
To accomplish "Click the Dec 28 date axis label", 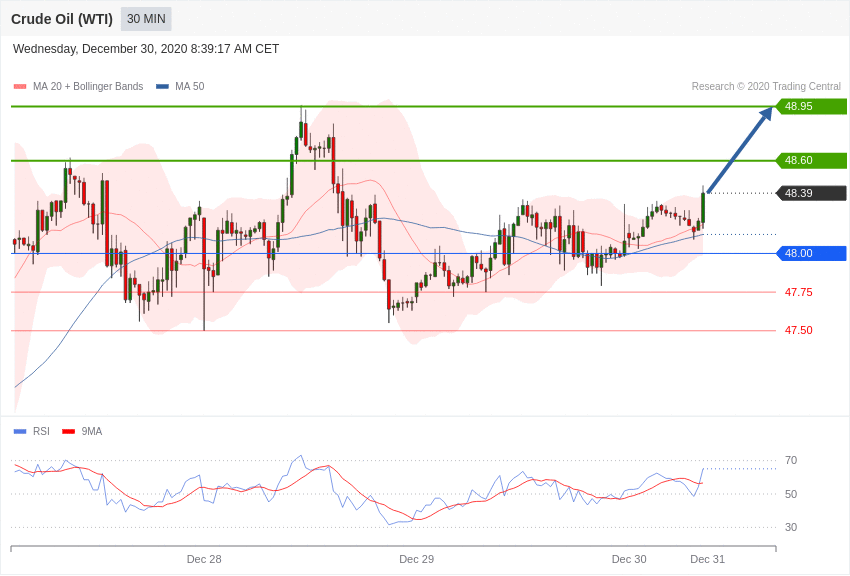I will point(204,559).
